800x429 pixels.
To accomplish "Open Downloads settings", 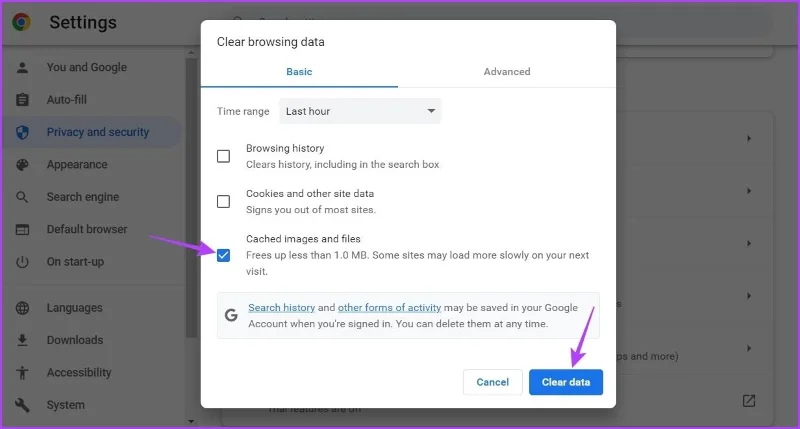I will click(75, 340).
